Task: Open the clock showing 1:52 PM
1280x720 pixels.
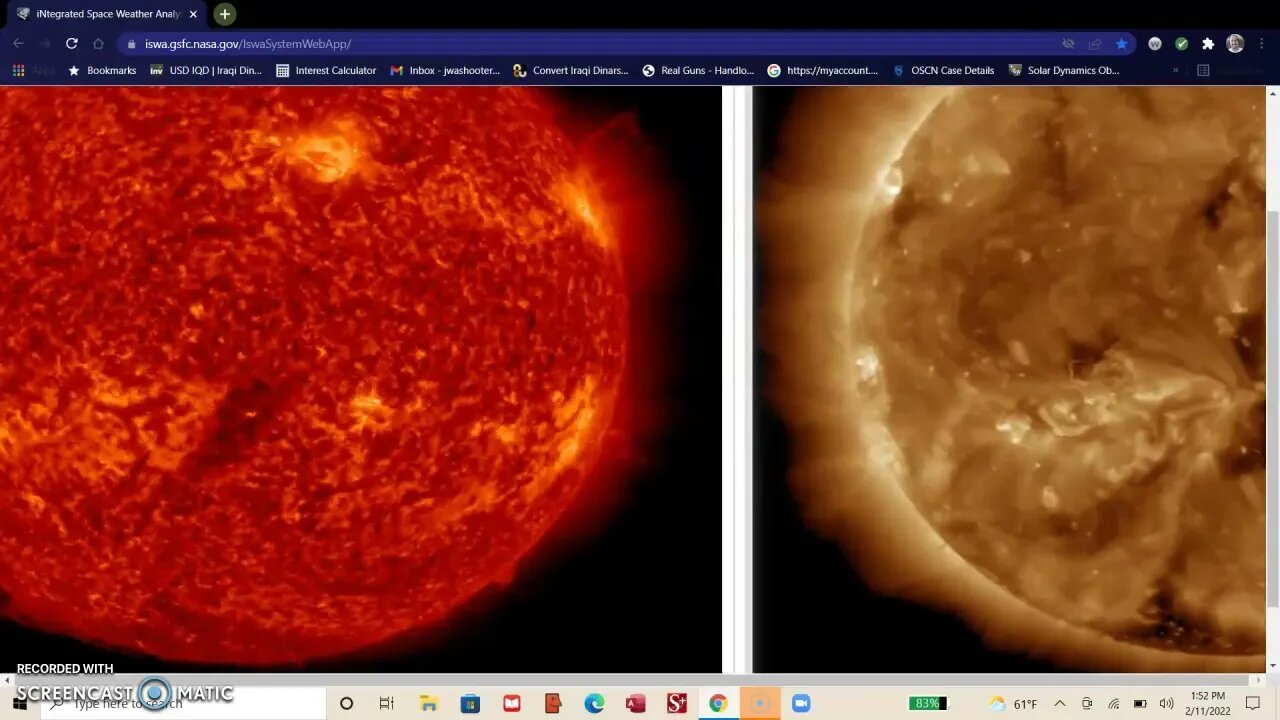Action: [1208, 704]
